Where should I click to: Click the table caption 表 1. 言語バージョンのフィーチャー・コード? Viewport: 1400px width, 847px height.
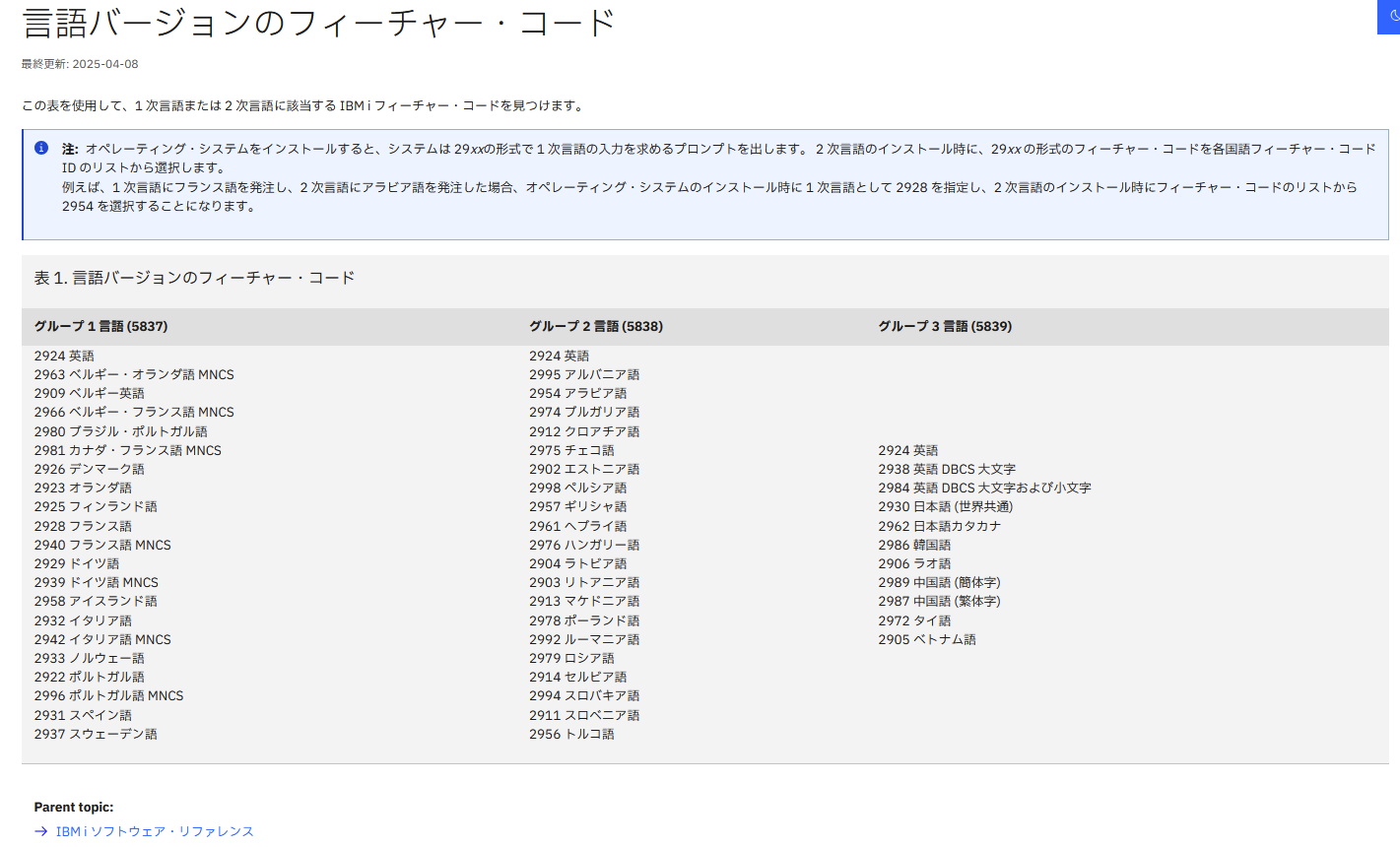[x=195, y=278]
